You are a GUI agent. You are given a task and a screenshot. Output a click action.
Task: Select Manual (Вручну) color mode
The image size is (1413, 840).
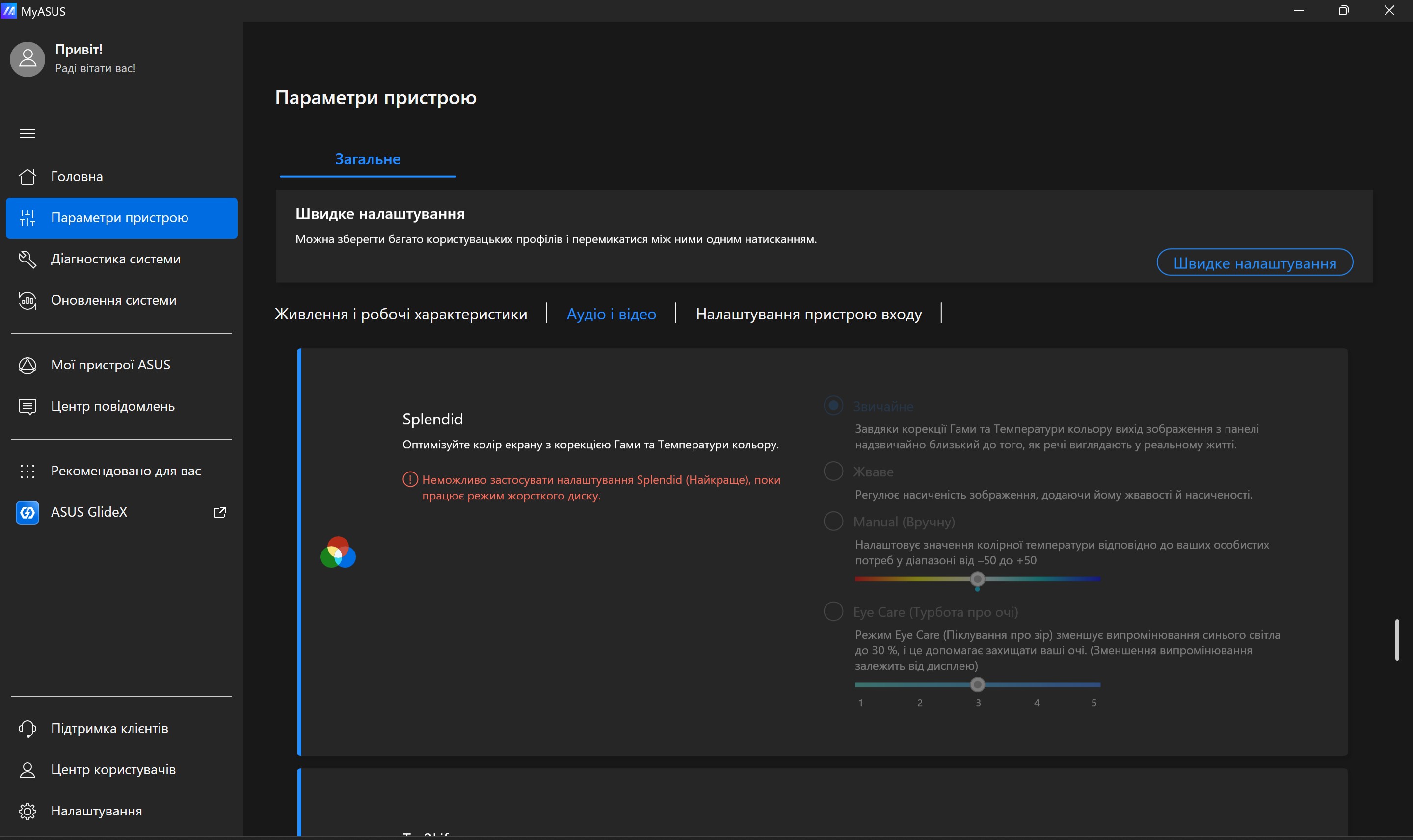pyautogui.click(x=833, y=521)
